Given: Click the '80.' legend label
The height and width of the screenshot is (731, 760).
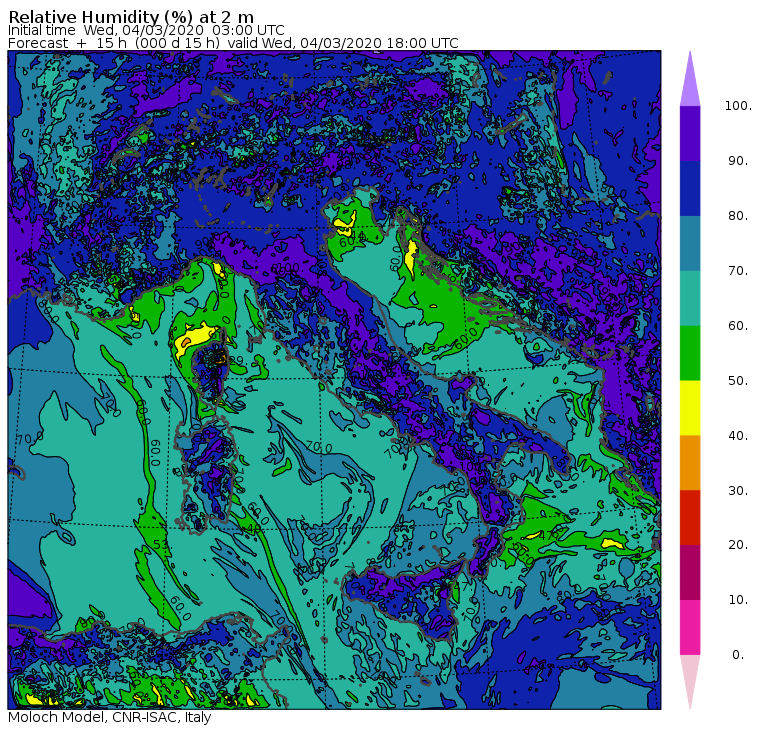Looking at the screenshot, I should coord(738,216).
